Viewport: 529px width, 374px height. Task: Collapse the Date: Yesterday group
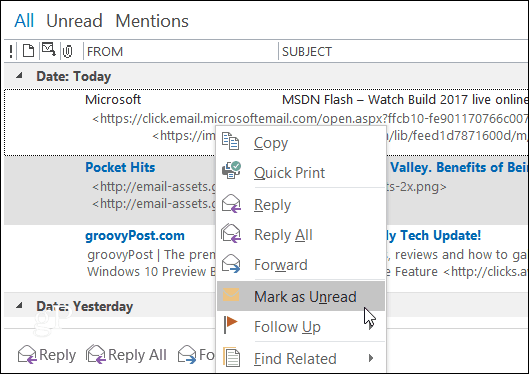click(20, 306)
